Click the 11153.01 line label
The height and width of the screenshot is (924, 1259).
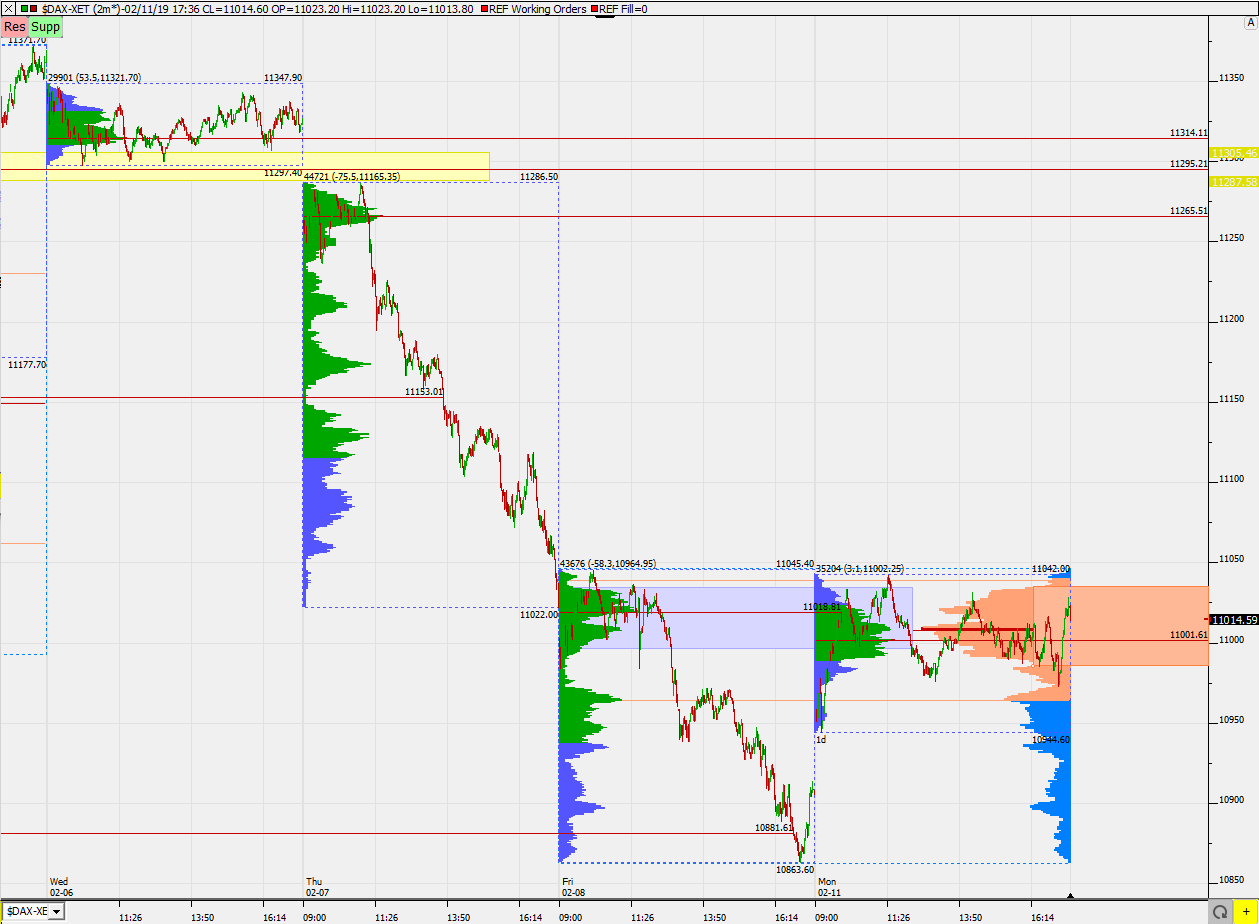click(424, 392)
